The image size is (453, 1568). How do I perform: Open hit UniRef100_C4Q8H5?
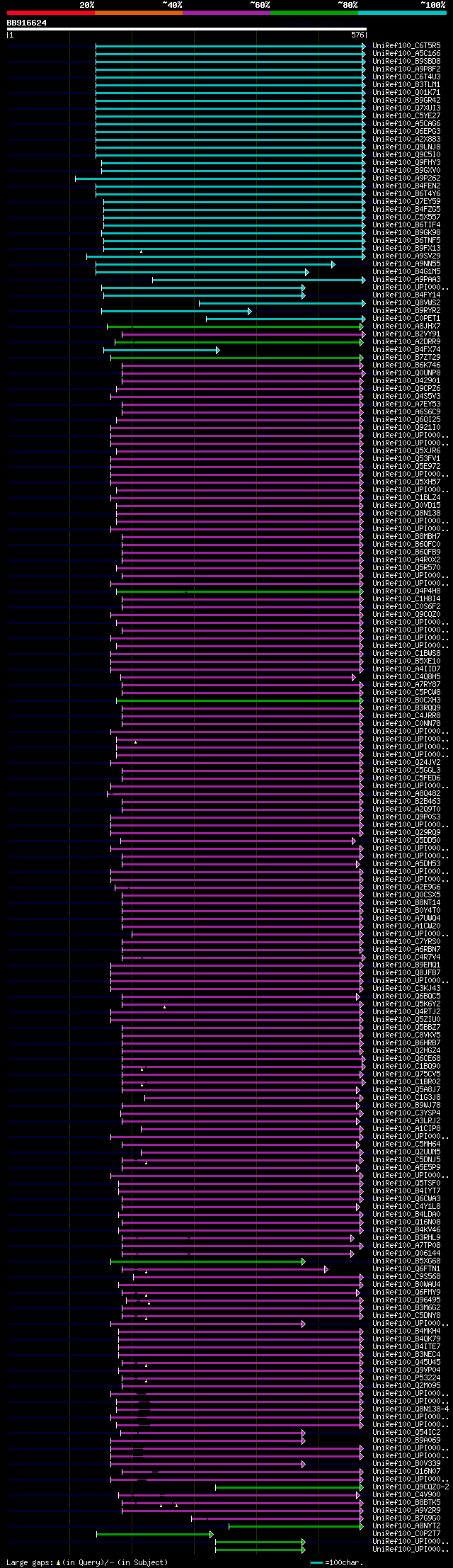pos(406,676)
